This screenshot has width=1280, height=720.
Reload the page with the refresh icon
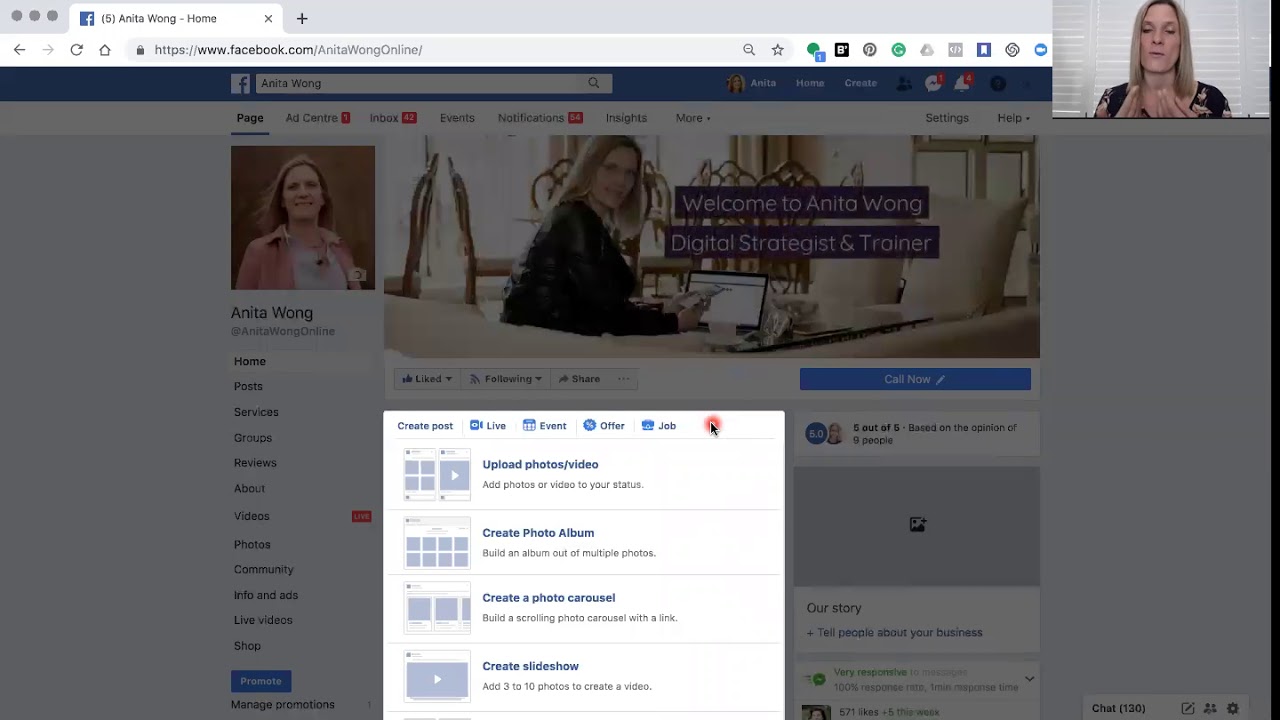(76, 50)
